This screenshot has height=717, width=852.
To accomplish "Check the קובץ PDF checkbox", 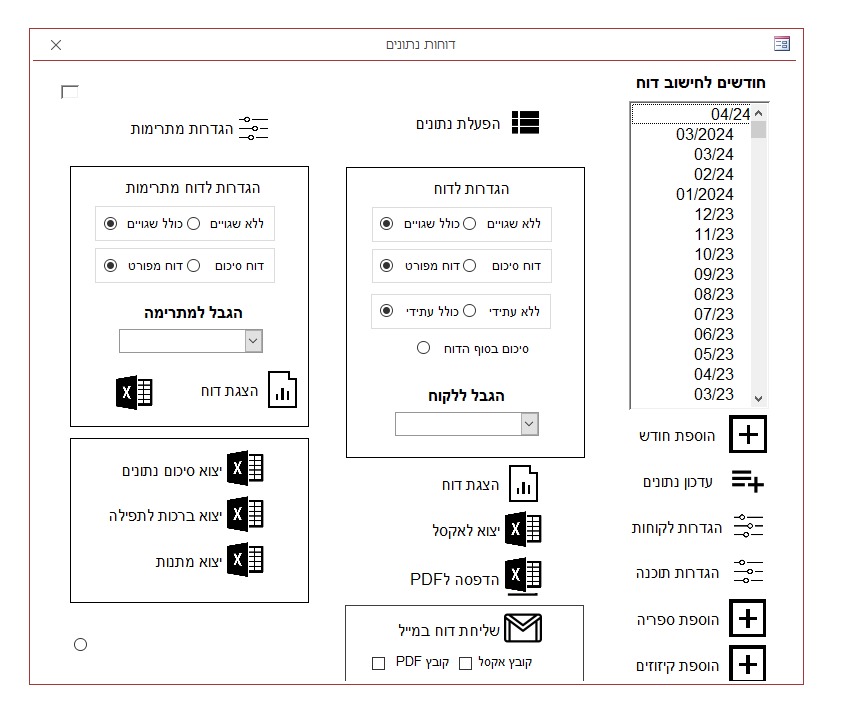I will [x=378, y=663].
